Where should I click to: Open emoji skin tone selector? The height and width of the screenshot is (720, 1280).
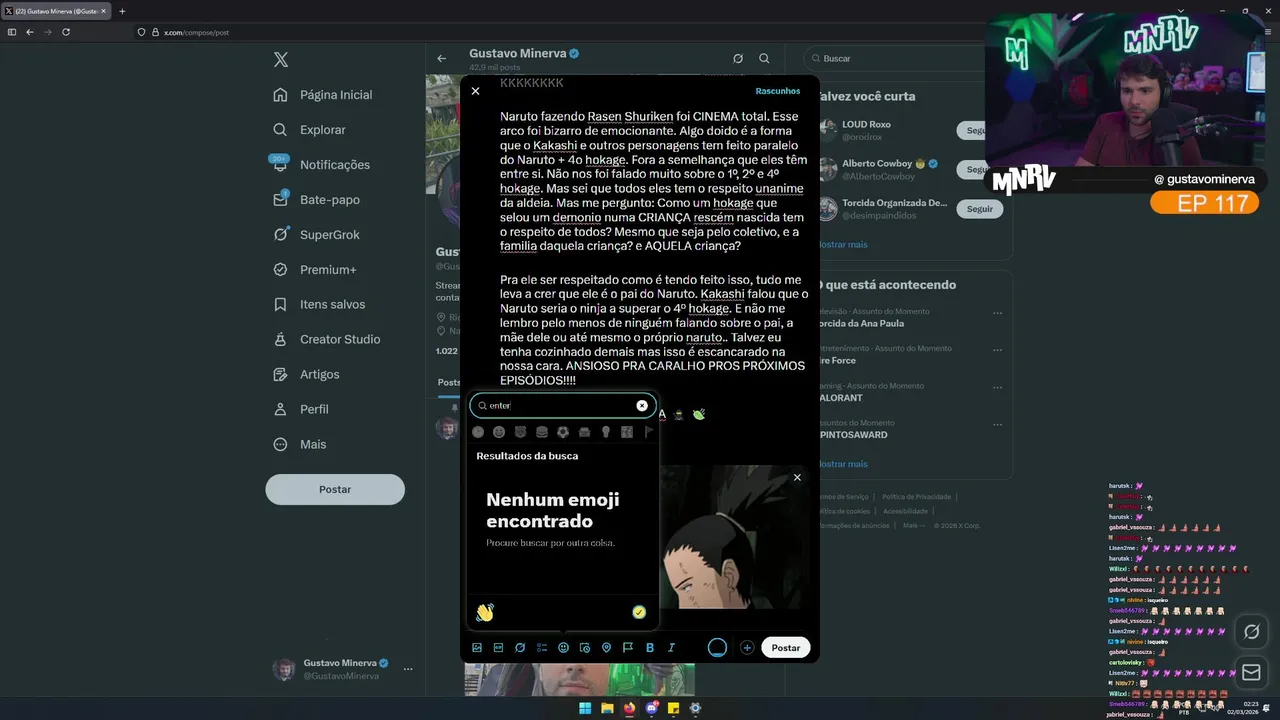click(x=639, y=612)
